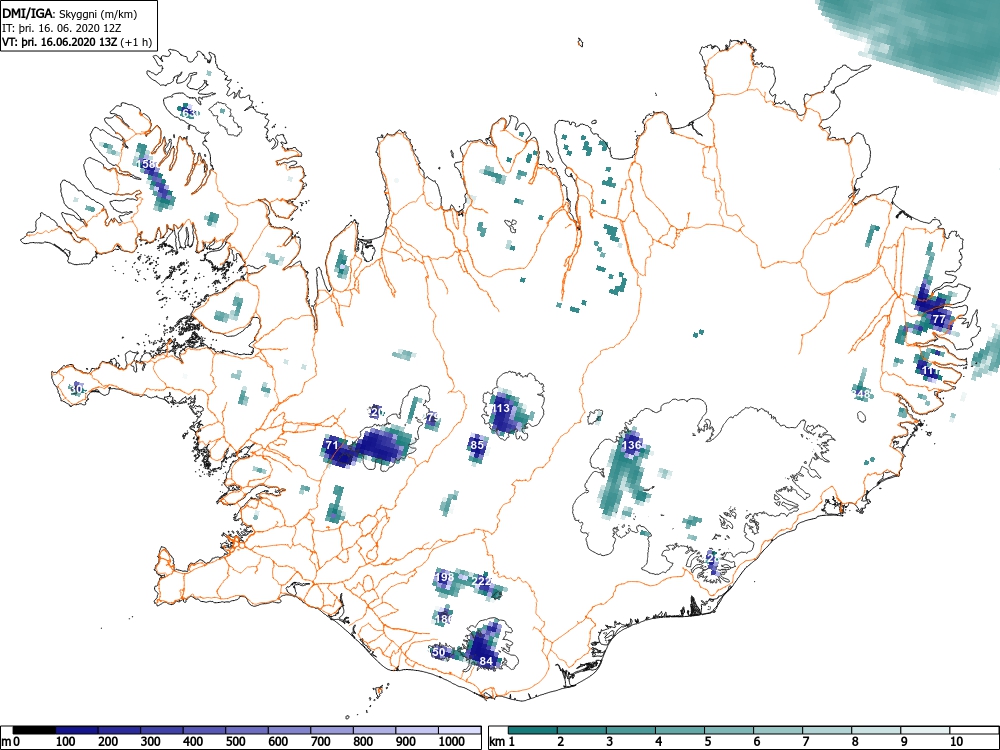Image resolution: width=1000 pixels, height=750 pixels.
Task: Click the 'VT: þri. 16.06.2020 13Z (+1 h)' line
Action: point(77,42)
